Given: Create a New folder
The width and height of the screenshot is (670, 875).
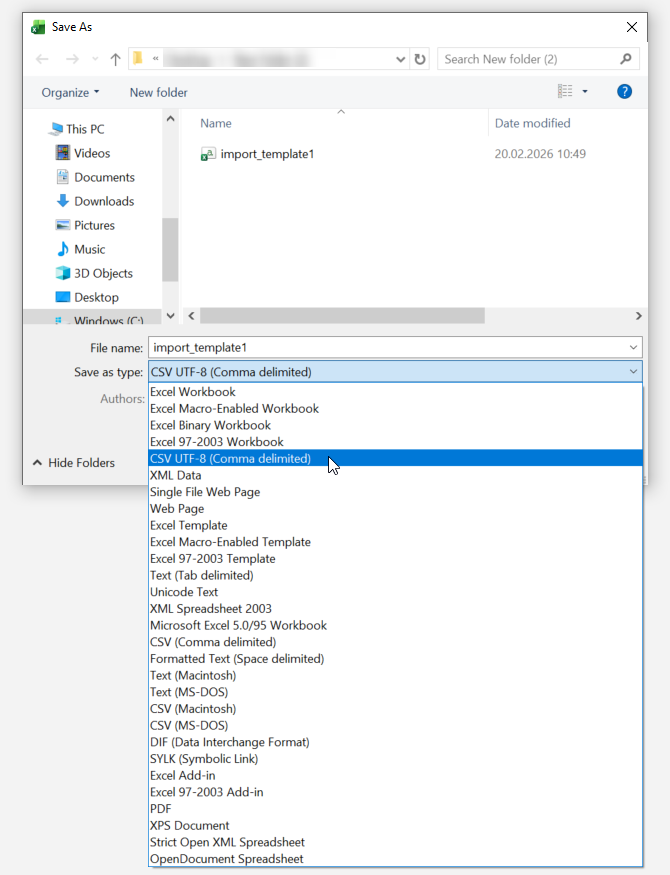Looking at the screenshot, I should point(158,93).
